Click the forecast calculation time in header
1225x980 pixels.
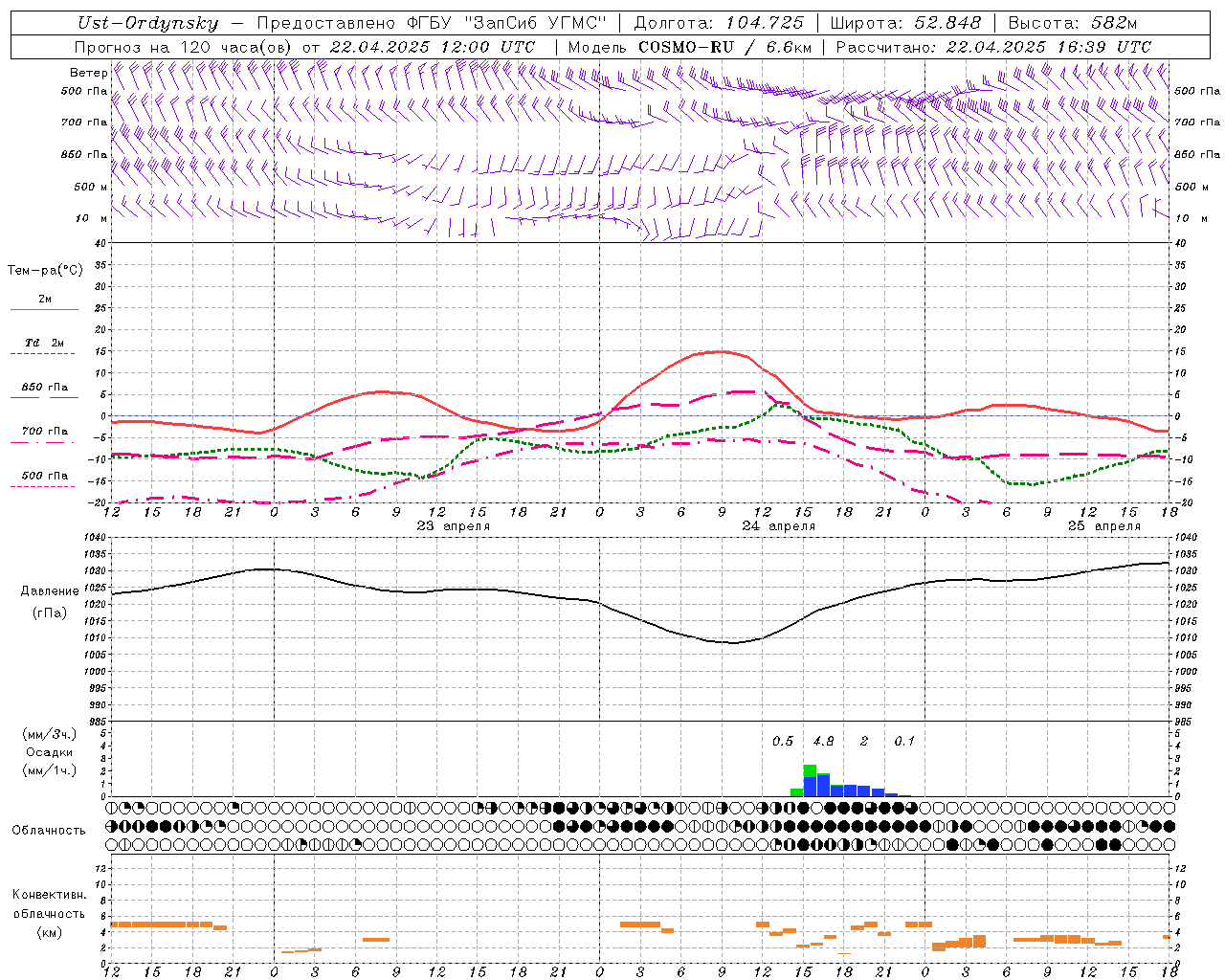1048,47
